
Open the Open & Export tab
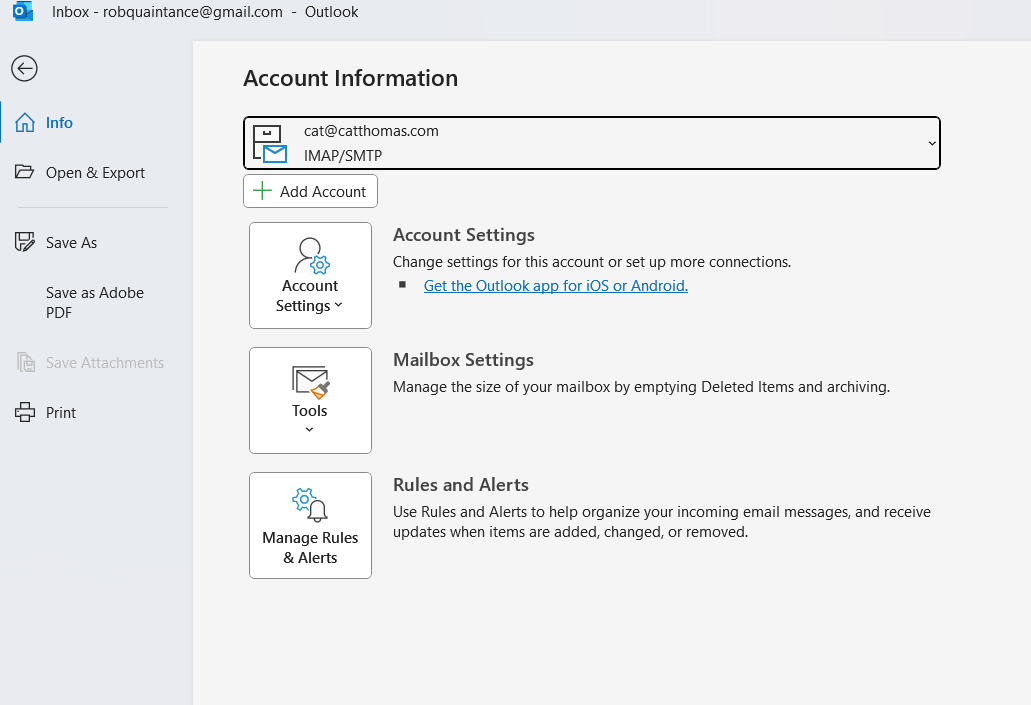click(x=96, y=172)
